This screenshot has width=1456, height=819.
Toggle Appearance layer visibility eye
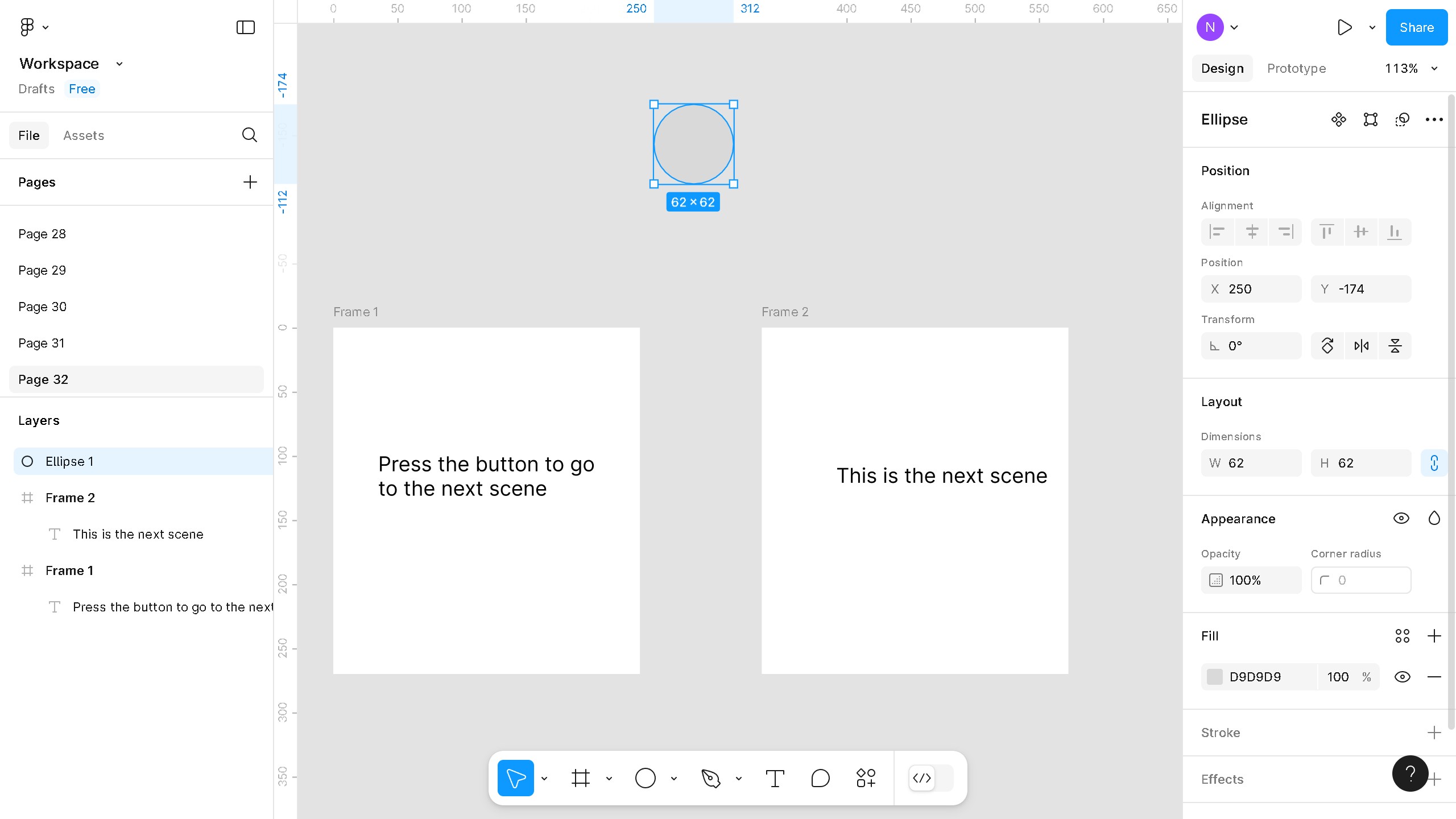pyautogui.click(x=1401, y=518)
